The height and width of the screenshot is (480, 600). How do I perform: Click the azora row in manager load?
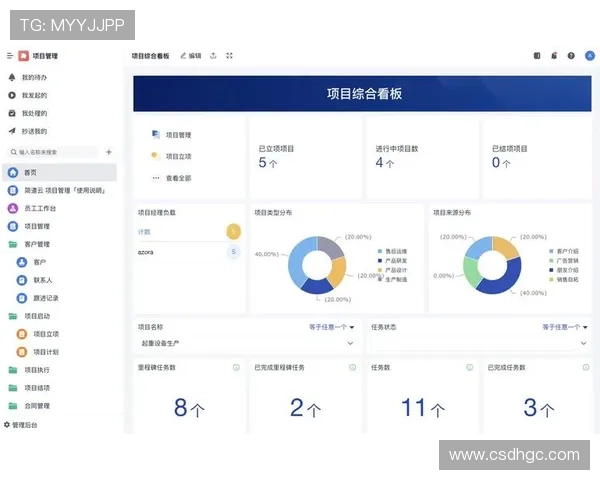coord(189,252)
